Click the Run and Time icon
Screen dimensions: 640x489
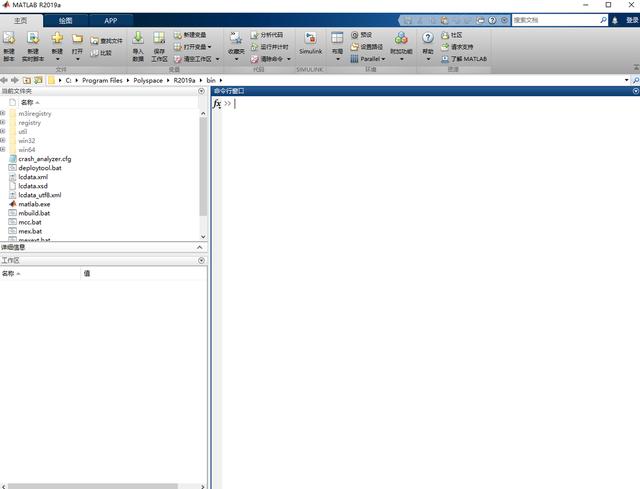254,47
